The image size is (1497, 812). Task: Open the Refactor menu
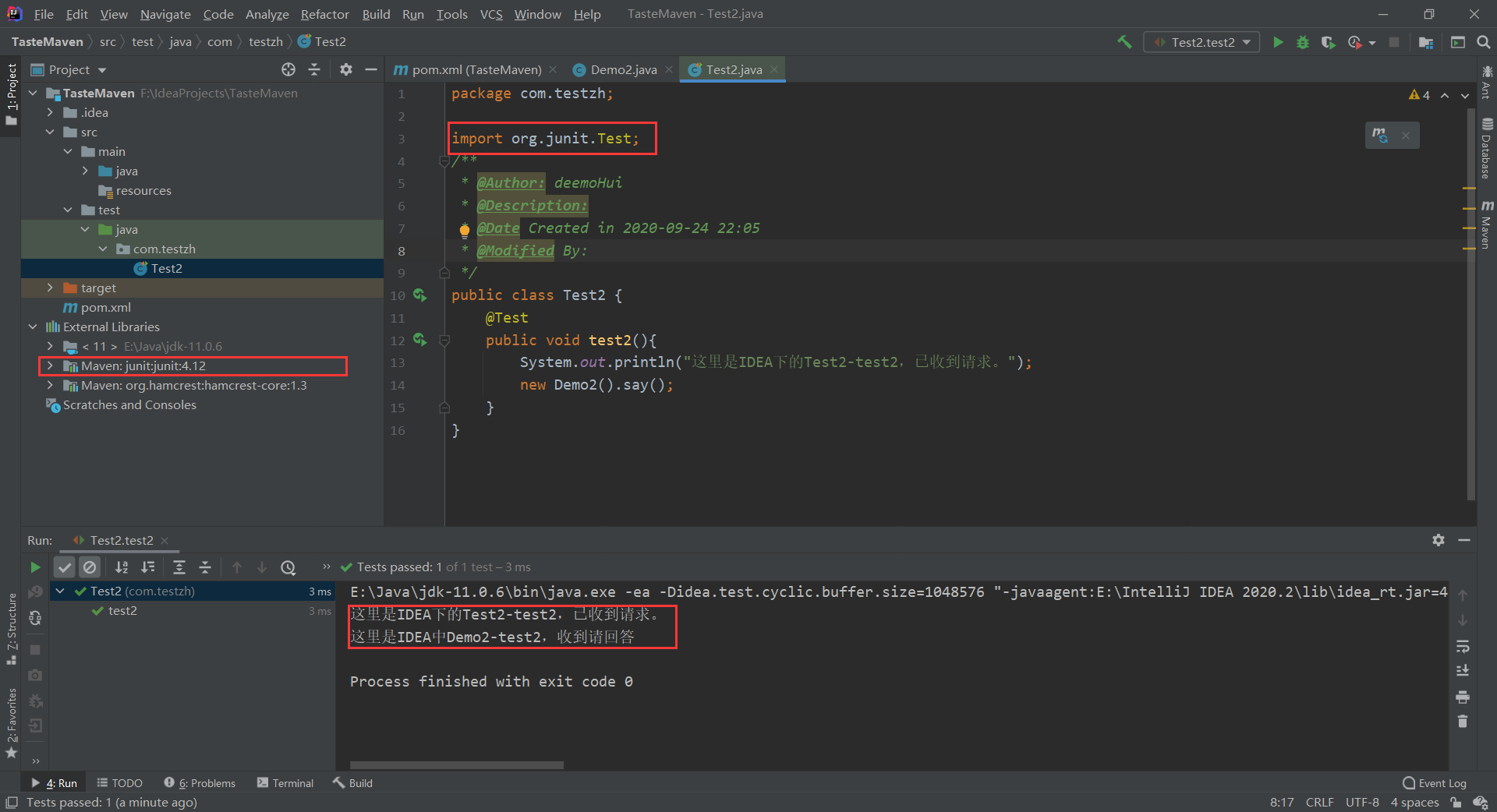click(324, 14)
